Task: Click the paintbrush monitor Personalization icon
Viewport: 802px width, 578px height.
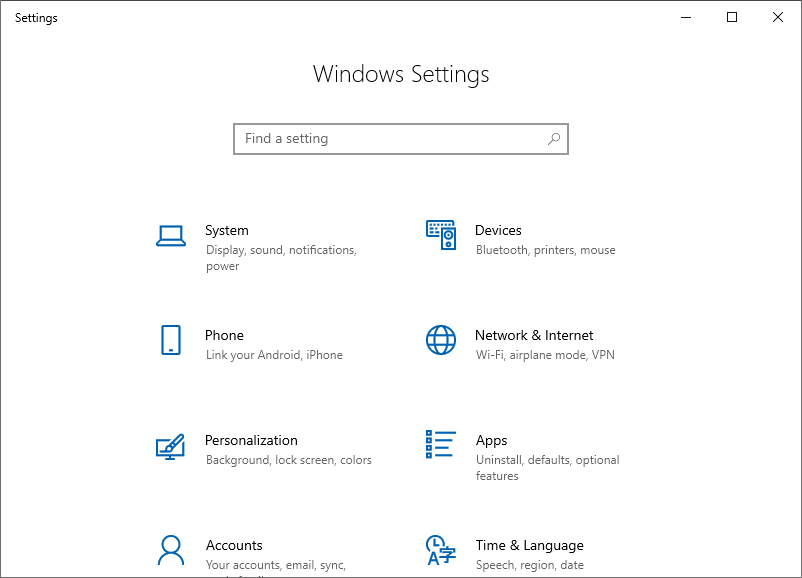Action: point(170,447)
